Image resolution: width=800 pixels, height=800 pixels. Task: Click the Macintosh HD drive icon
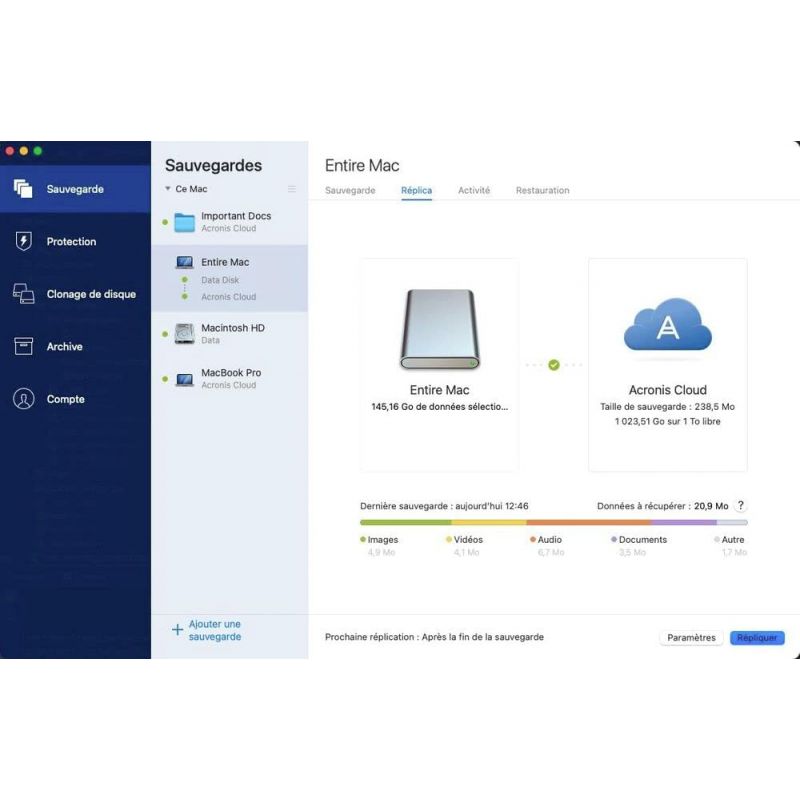(x=184, y=334)
